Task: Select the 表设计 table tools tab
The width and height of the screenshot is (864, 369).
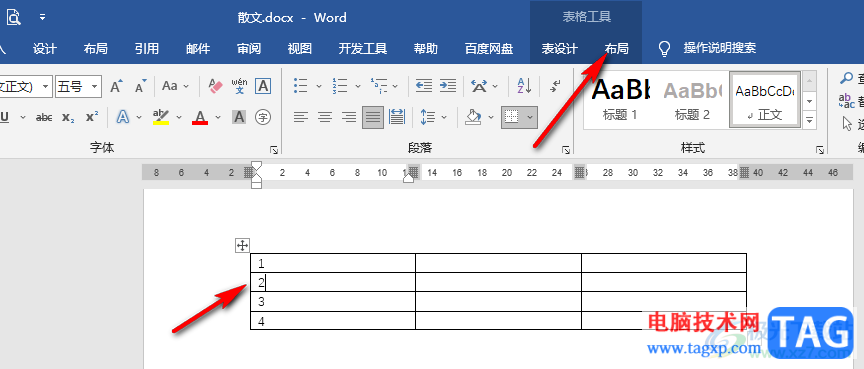Action: pos(559,48)
